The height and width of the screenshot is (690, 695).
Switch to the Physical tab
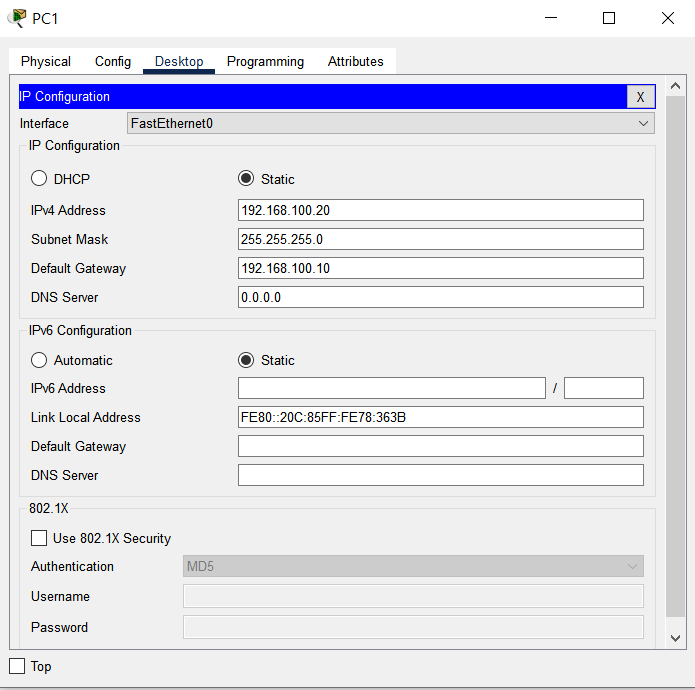coord(46,61)
